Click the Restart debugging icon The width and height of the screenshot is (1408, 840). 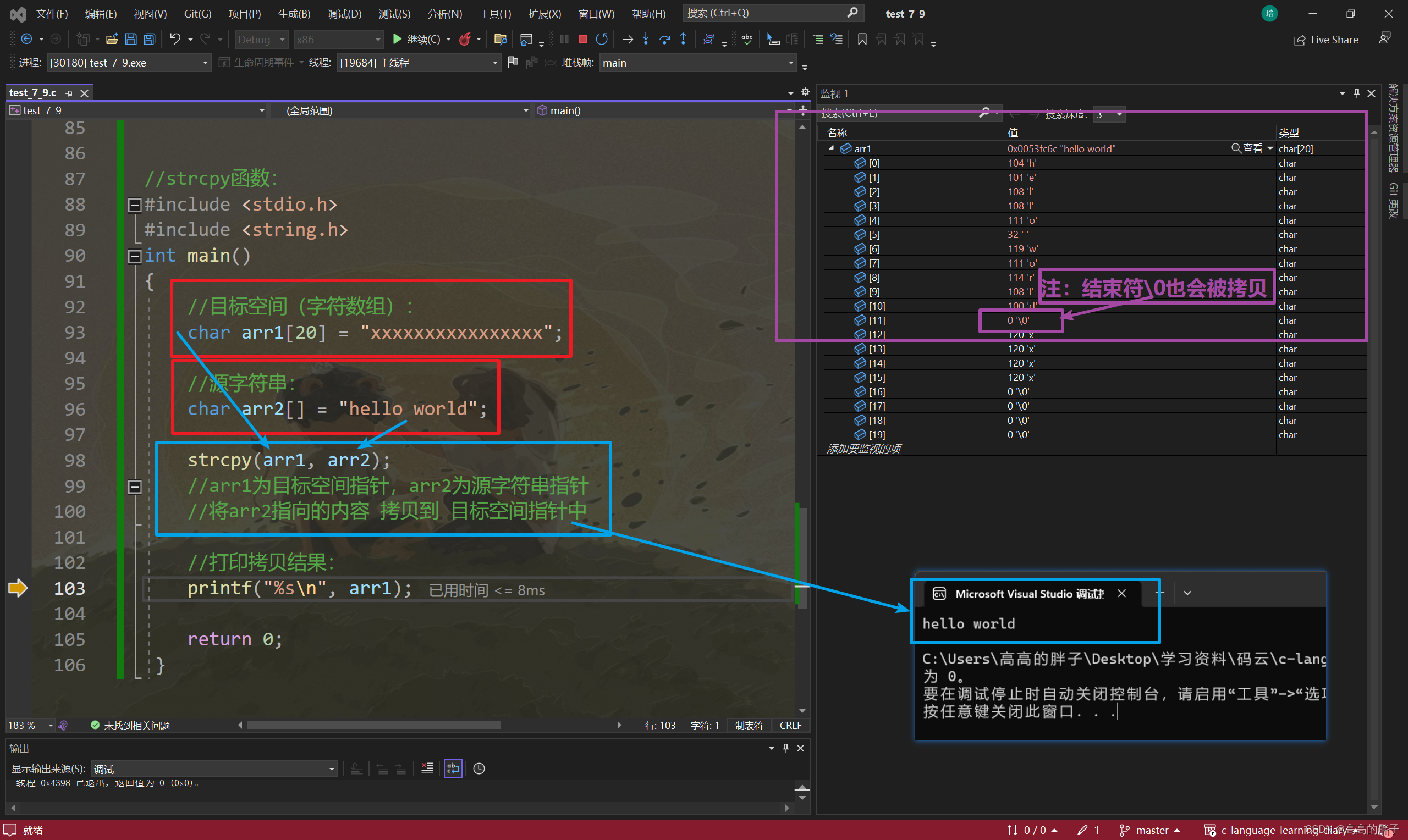click(x=602, y=39)
